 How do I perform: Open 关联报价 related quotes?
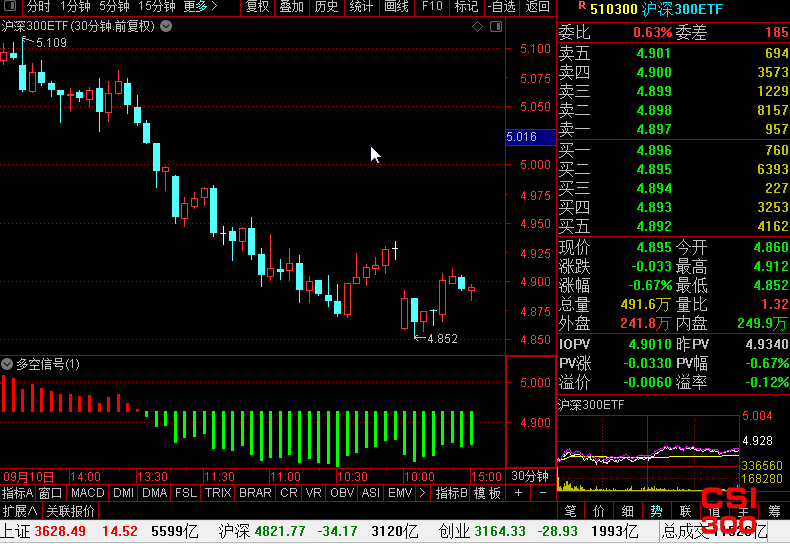[71, 511]
